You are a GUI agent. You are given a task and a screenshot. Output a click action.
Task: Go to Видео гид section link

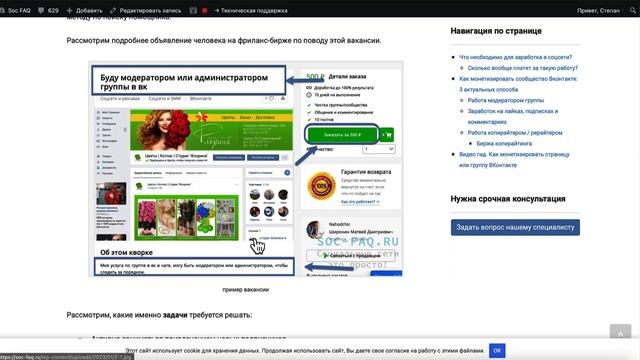(x=514, y=160)
